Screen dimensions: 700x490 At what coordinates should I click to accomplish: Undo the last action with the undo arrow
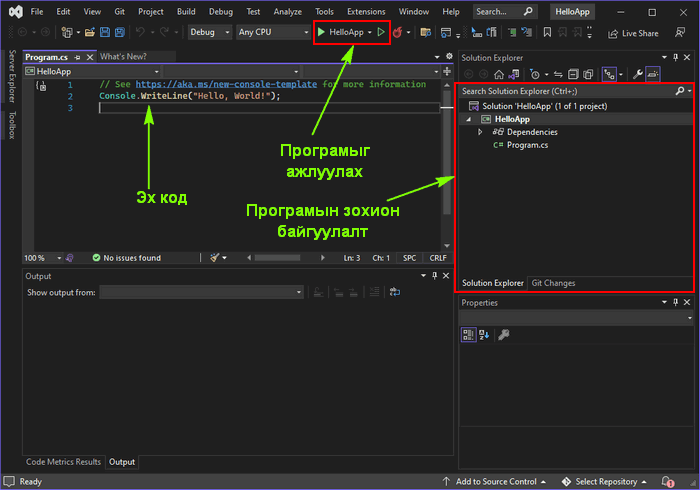140,32
